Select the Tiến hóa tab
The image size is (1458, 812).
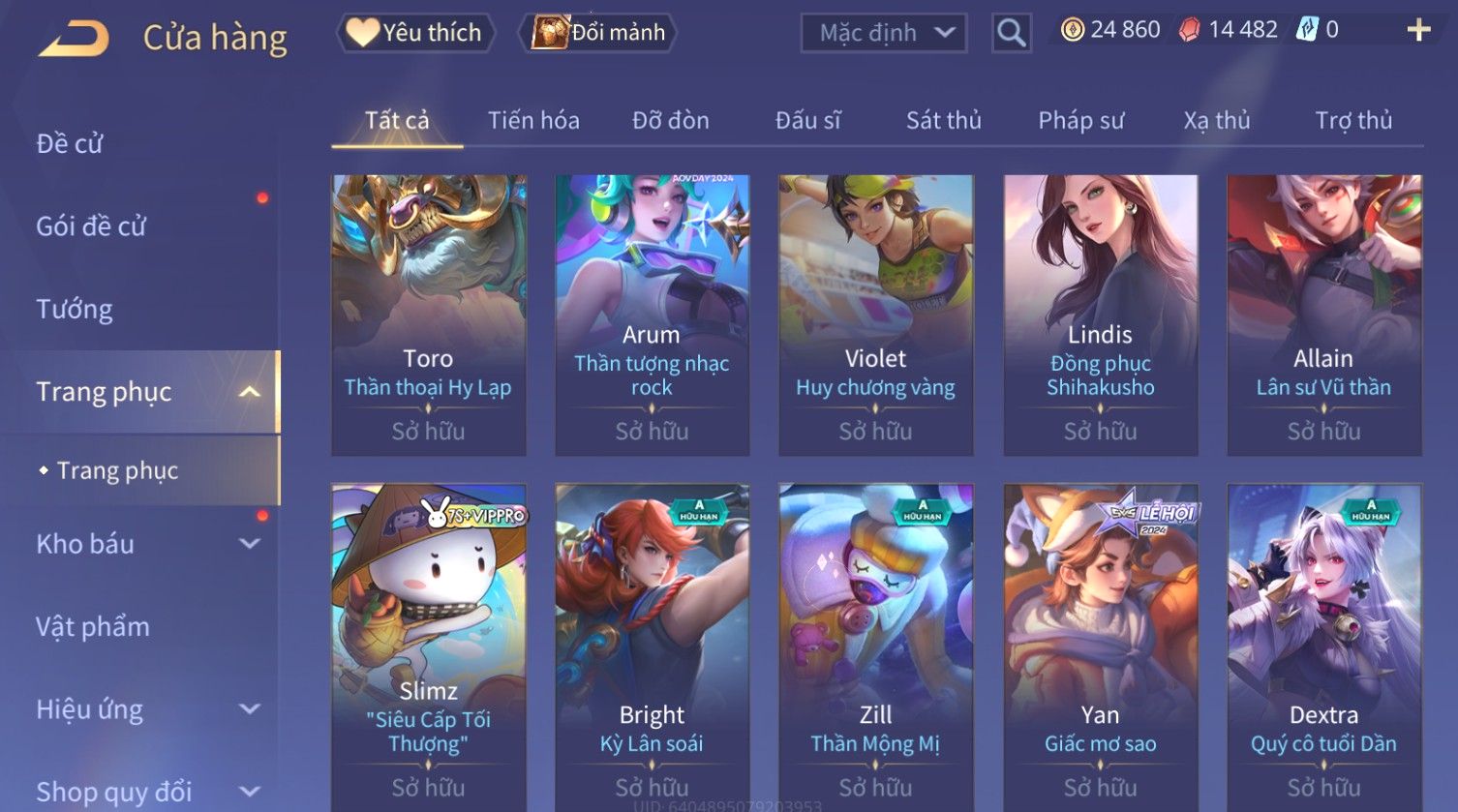(x=533, y=120)
